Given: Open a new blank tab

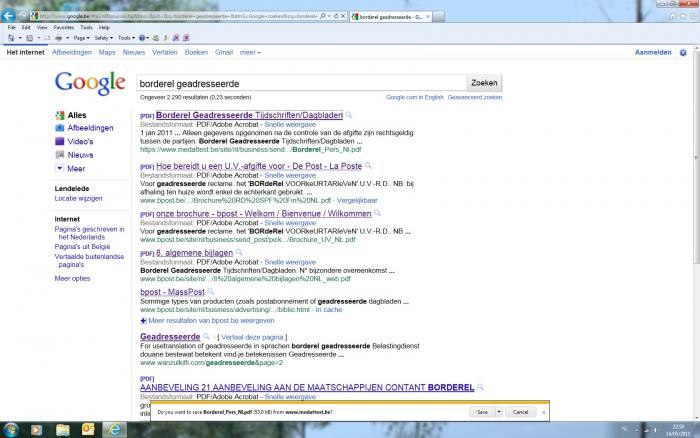Looking at the screenshot, I should tap(439, 17).
